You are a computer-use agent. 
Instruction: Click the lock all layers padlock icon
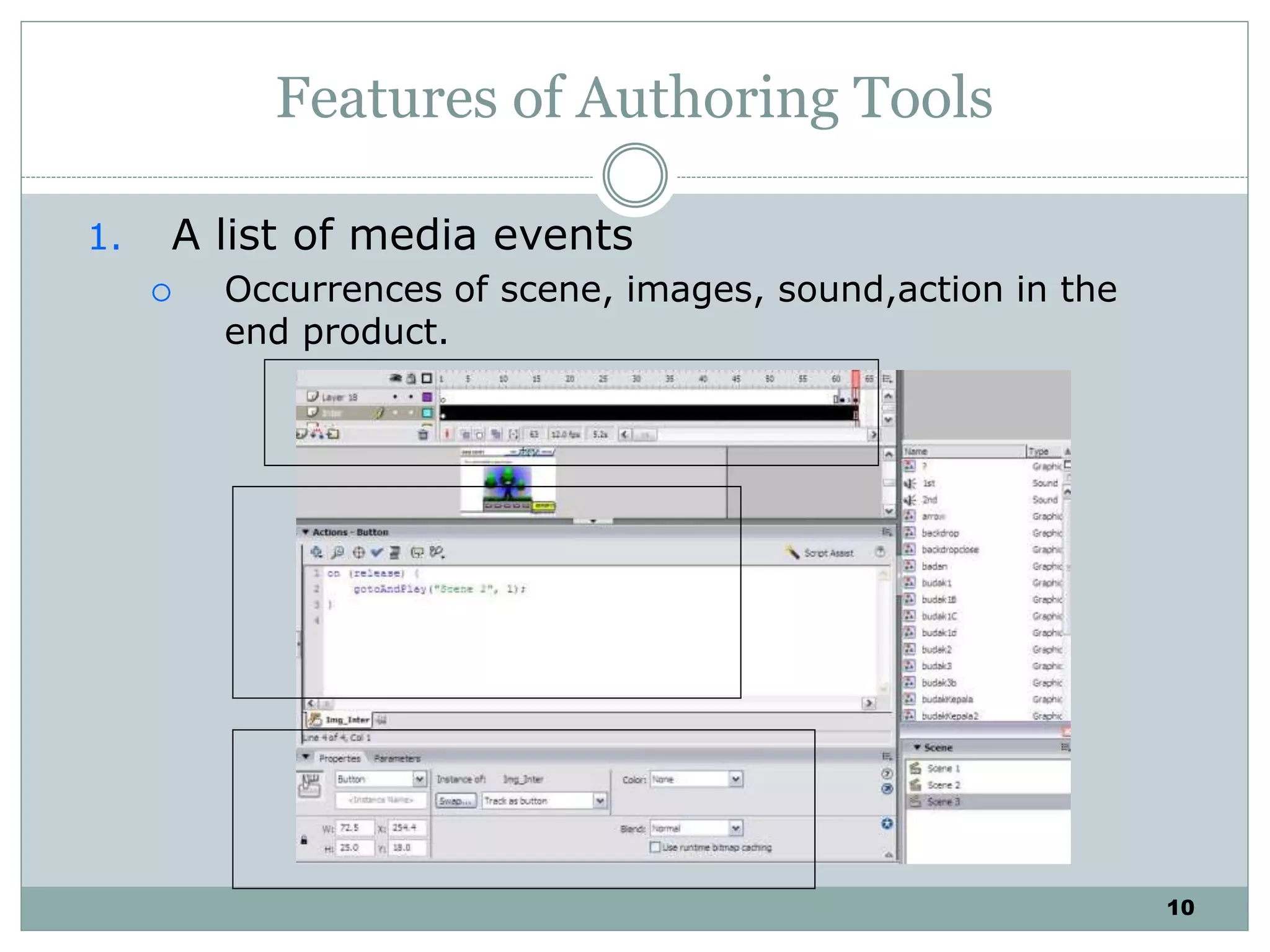[411, 378]
